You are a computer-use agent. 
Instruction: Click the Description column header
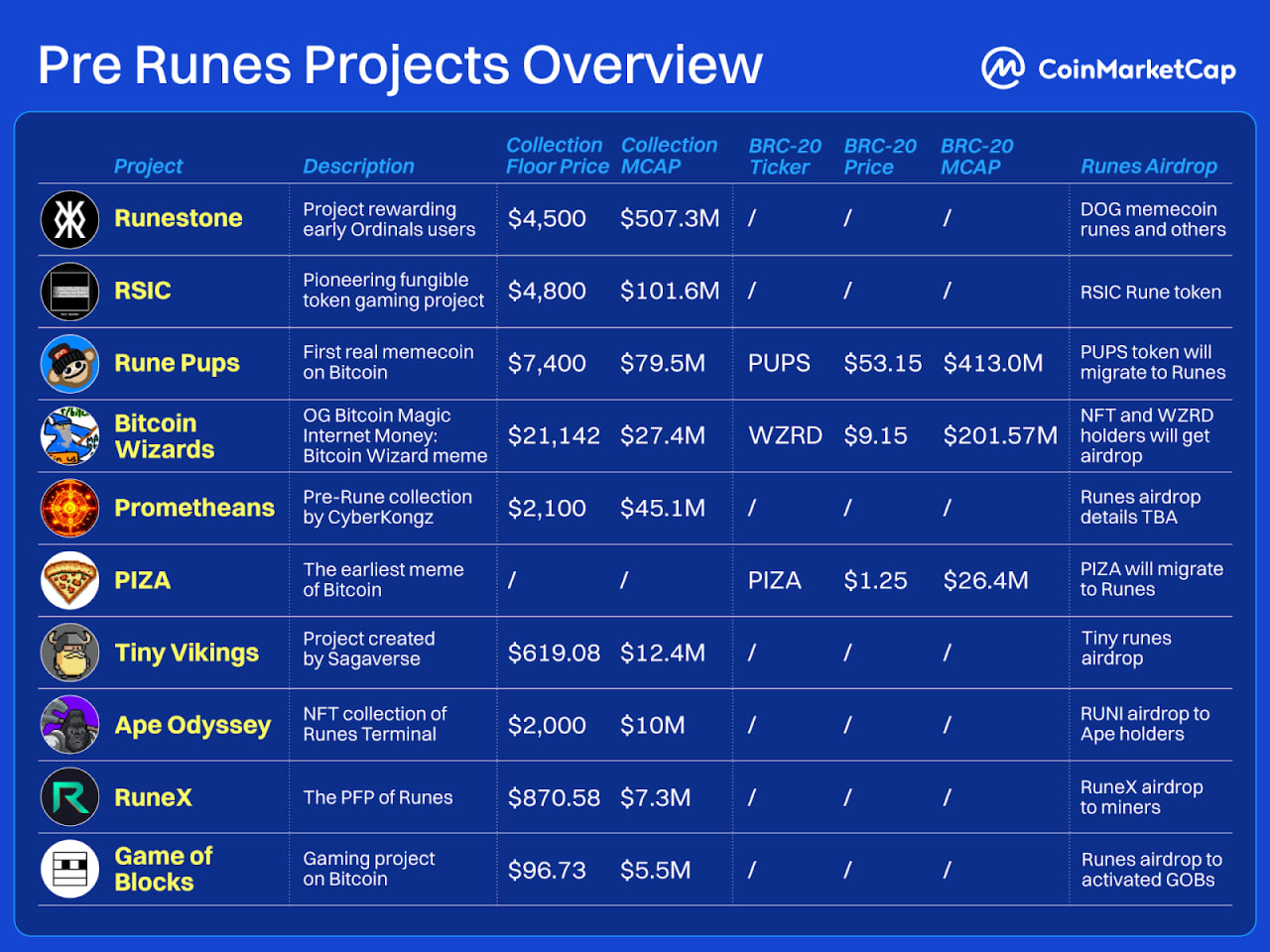coord(358,167)
